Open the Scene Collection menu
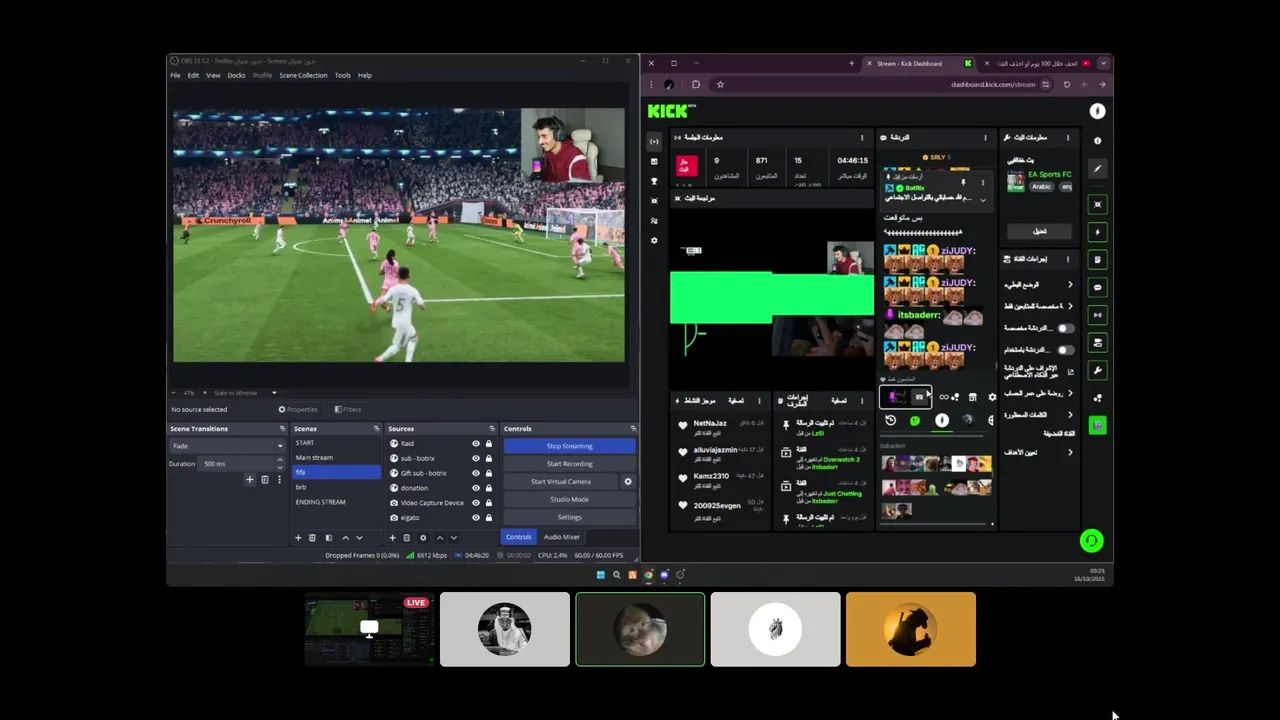1280x720 pixels. click(x=303, y=75)
